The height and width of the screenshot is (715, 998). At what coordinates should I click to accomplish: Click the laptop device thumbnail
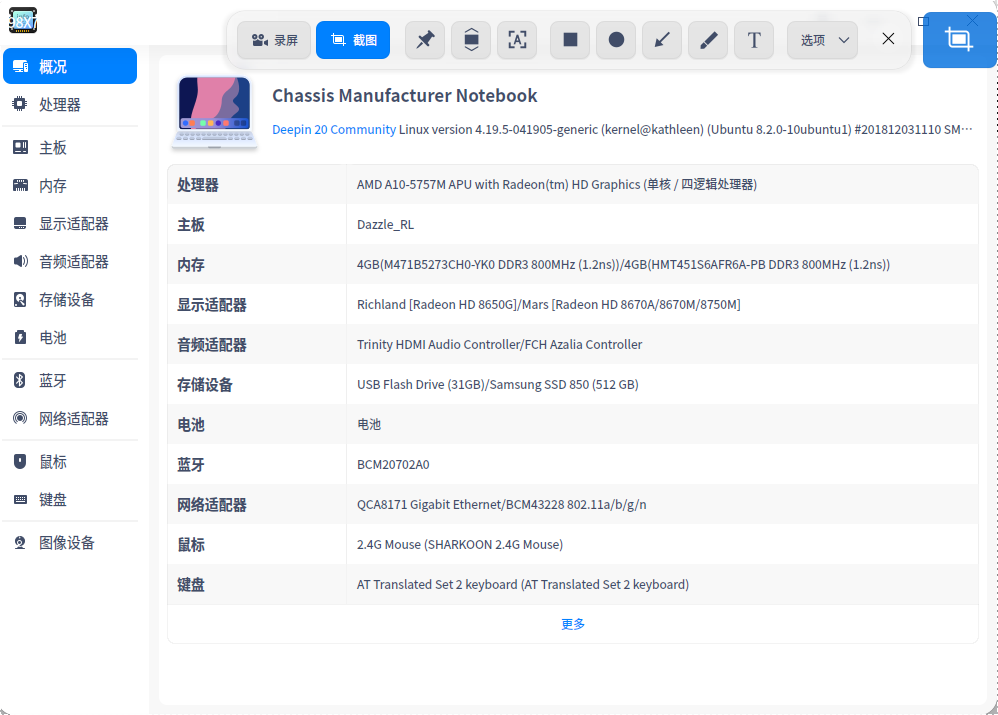point(213,109)
